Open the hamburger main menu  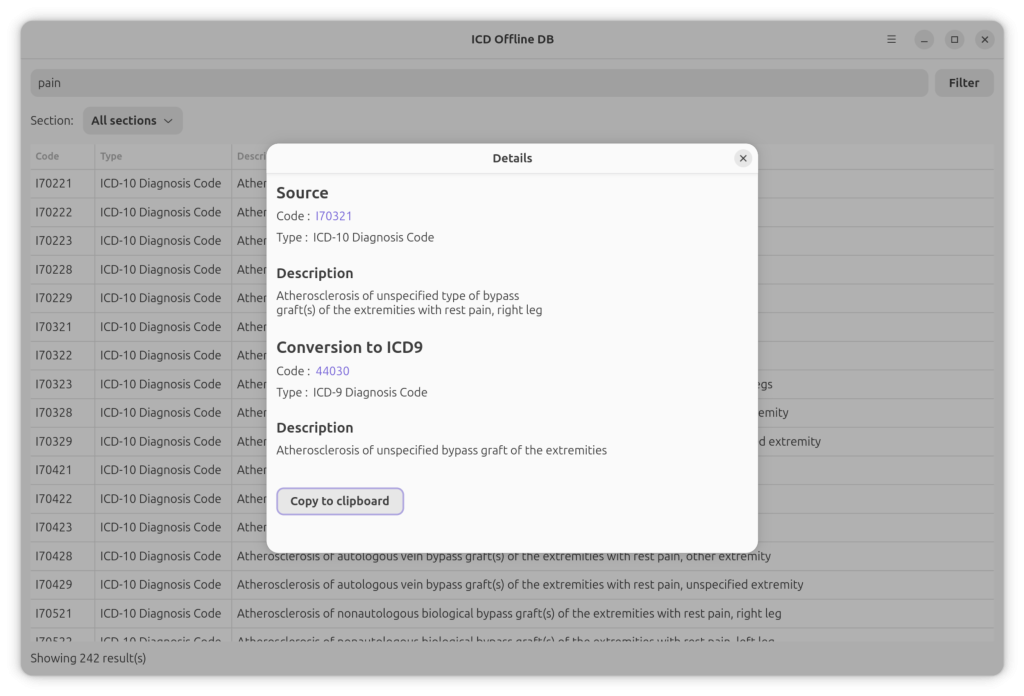click(x=891, y=40)
